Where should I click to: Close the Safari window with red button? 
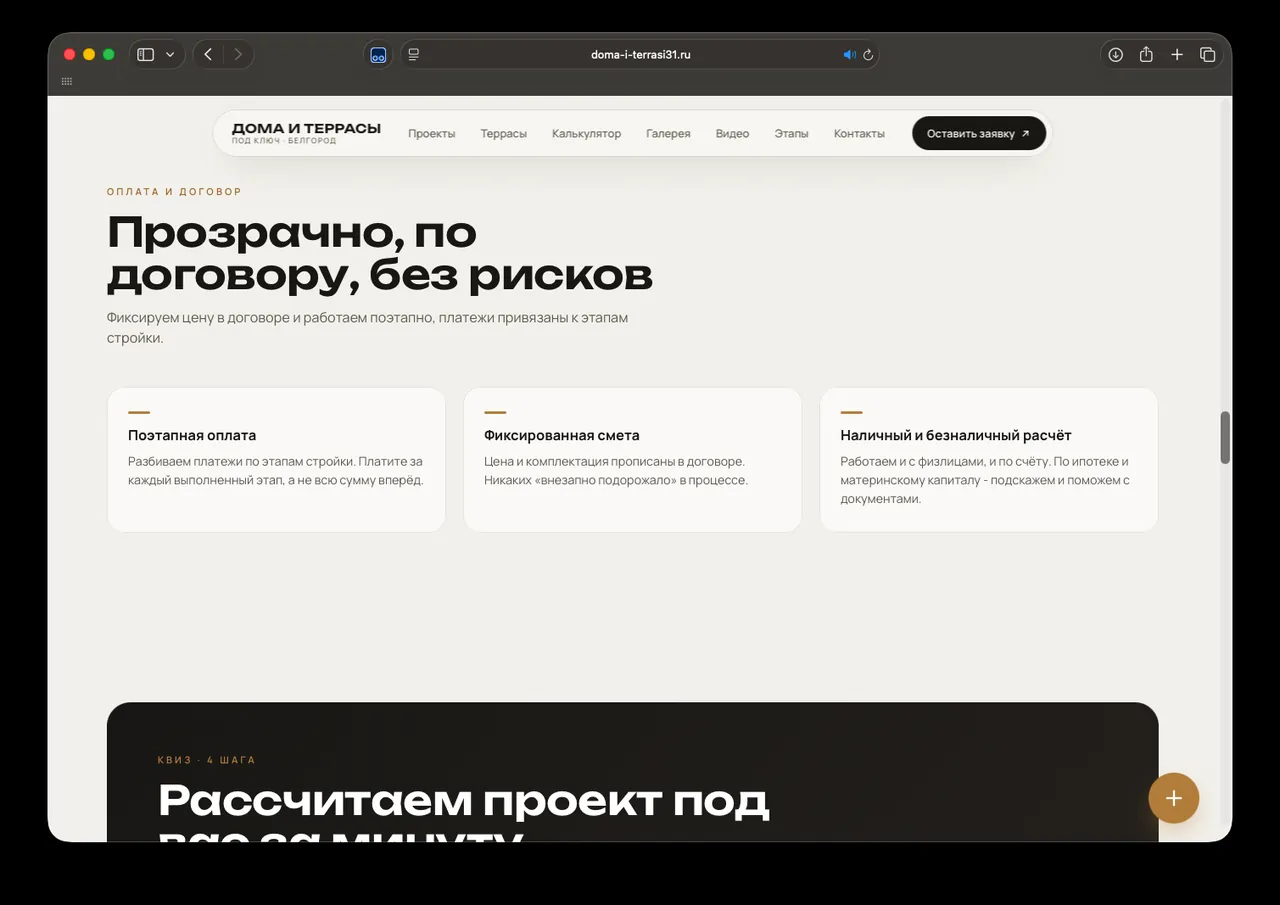(x=70, y=55)
